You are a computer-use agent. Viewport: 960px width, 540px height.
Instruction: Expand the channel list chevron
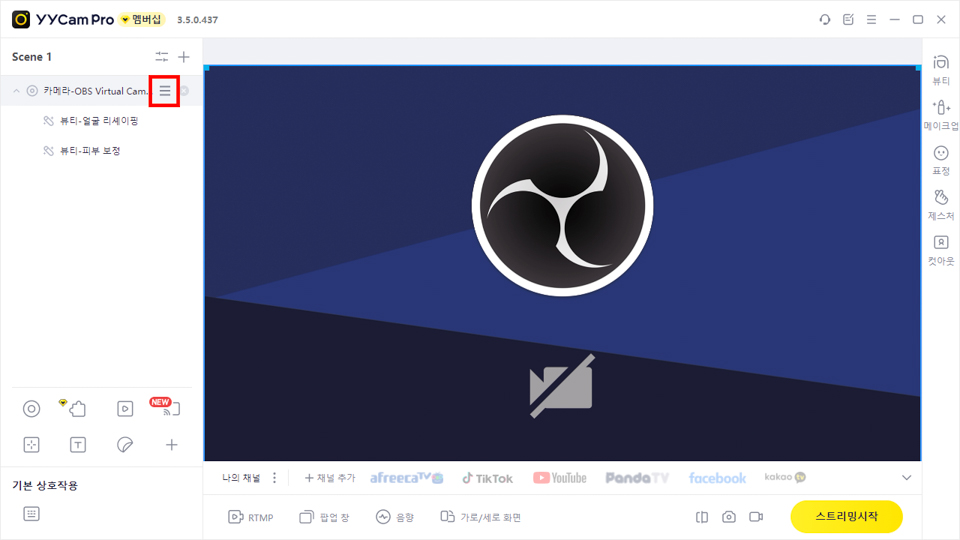(x=907, y=478)
